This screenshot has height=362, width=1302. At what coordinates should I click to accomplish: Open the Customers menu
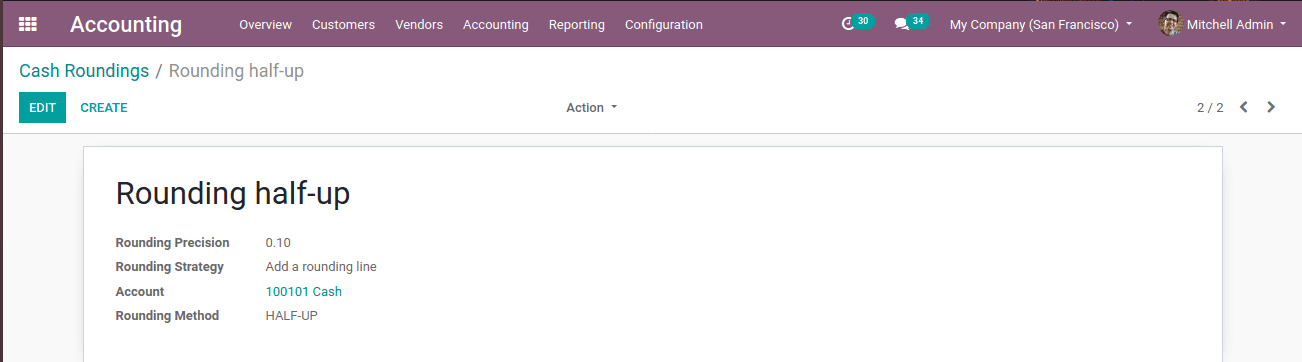343,24
